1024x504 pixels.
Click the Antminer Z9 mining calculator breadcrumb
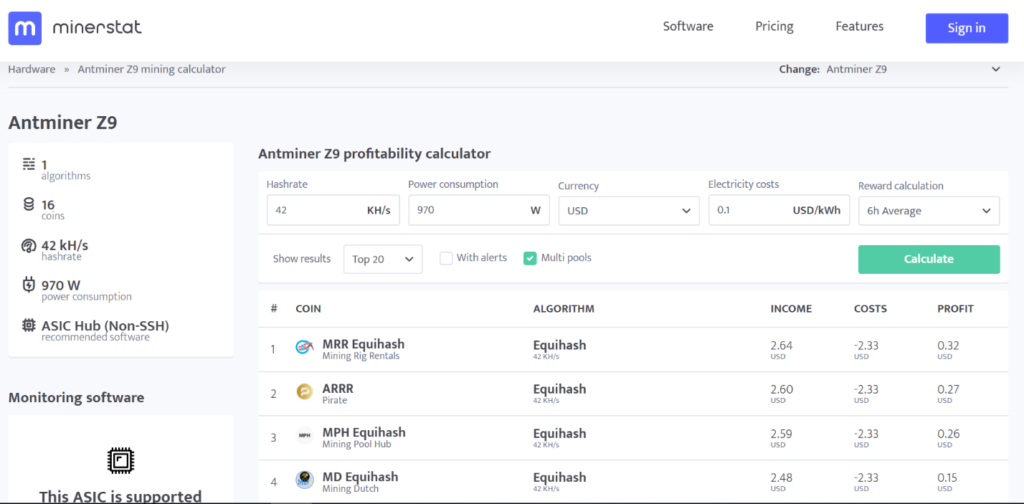click(x=152, y=69)
